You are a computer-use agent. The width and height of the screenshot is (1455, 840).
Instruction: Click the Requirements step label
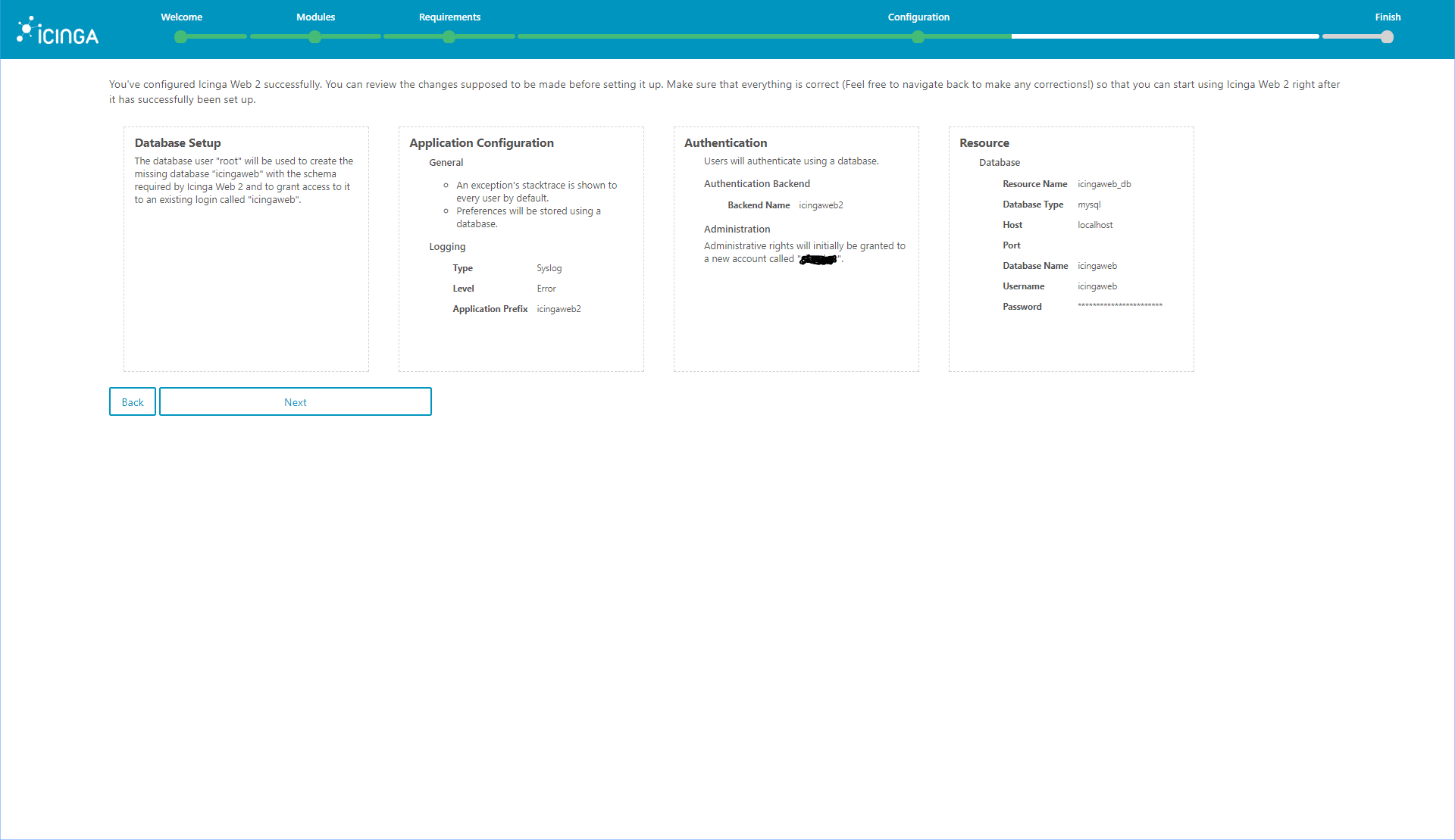coord(449,17)
